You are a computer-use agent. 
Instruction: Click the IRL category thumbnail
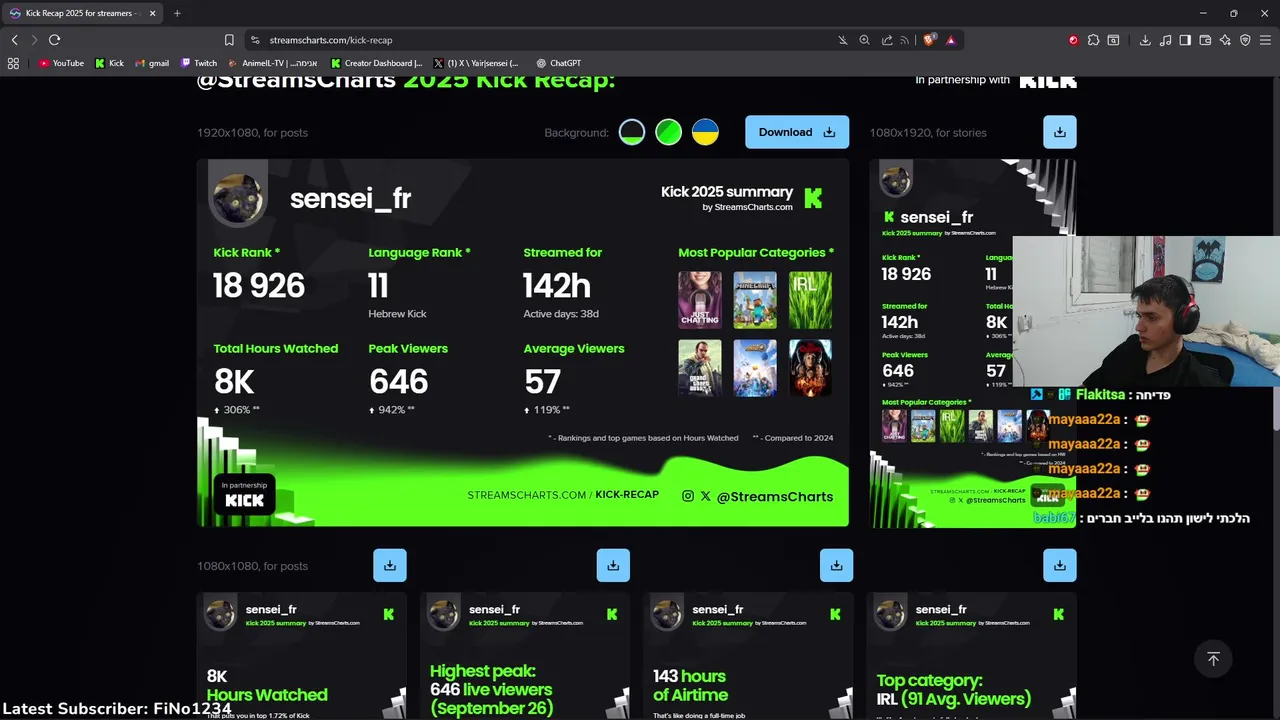[810, 300]
